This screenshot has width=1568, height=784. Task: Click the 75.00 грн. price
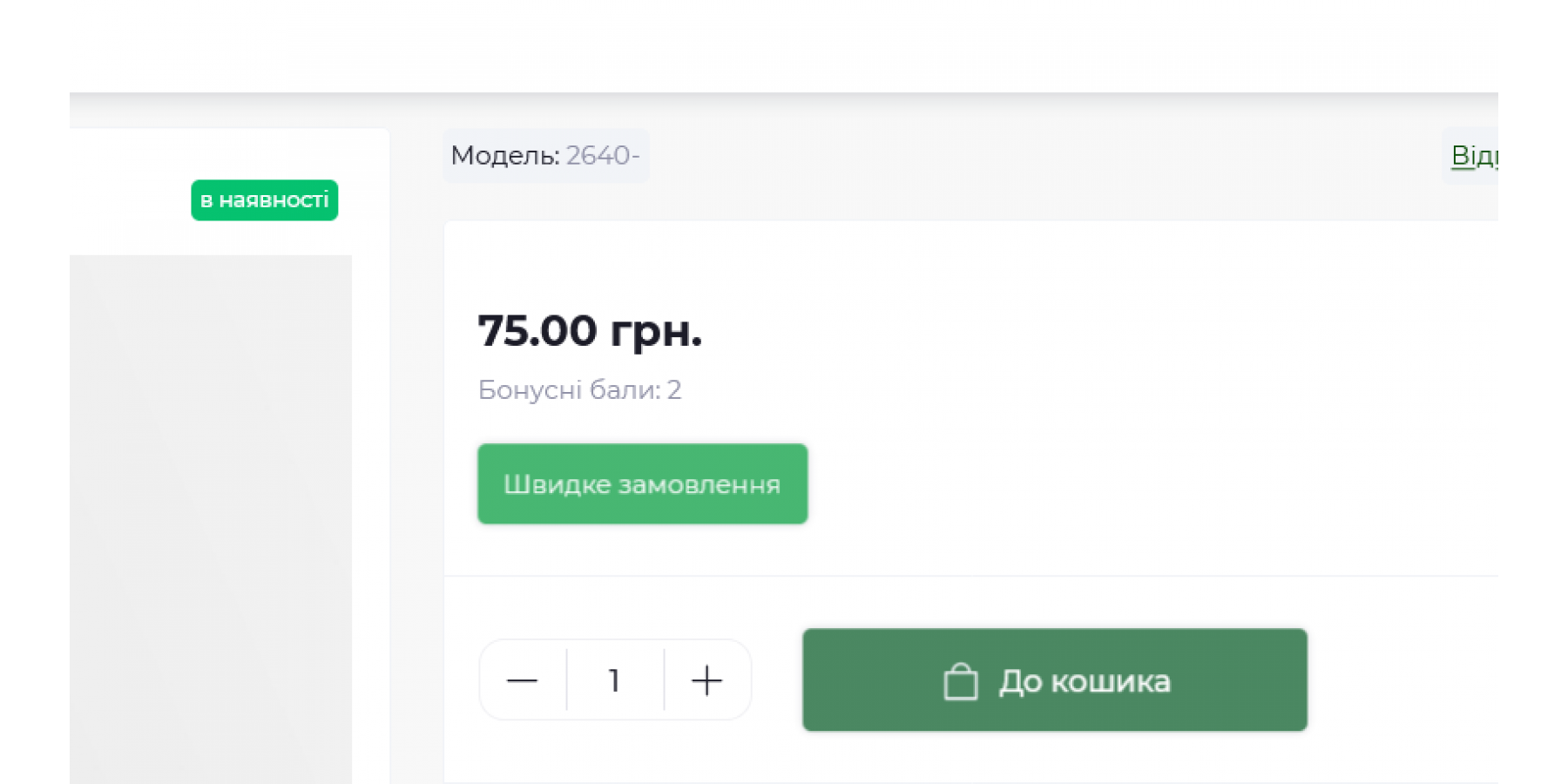[590, 331]
